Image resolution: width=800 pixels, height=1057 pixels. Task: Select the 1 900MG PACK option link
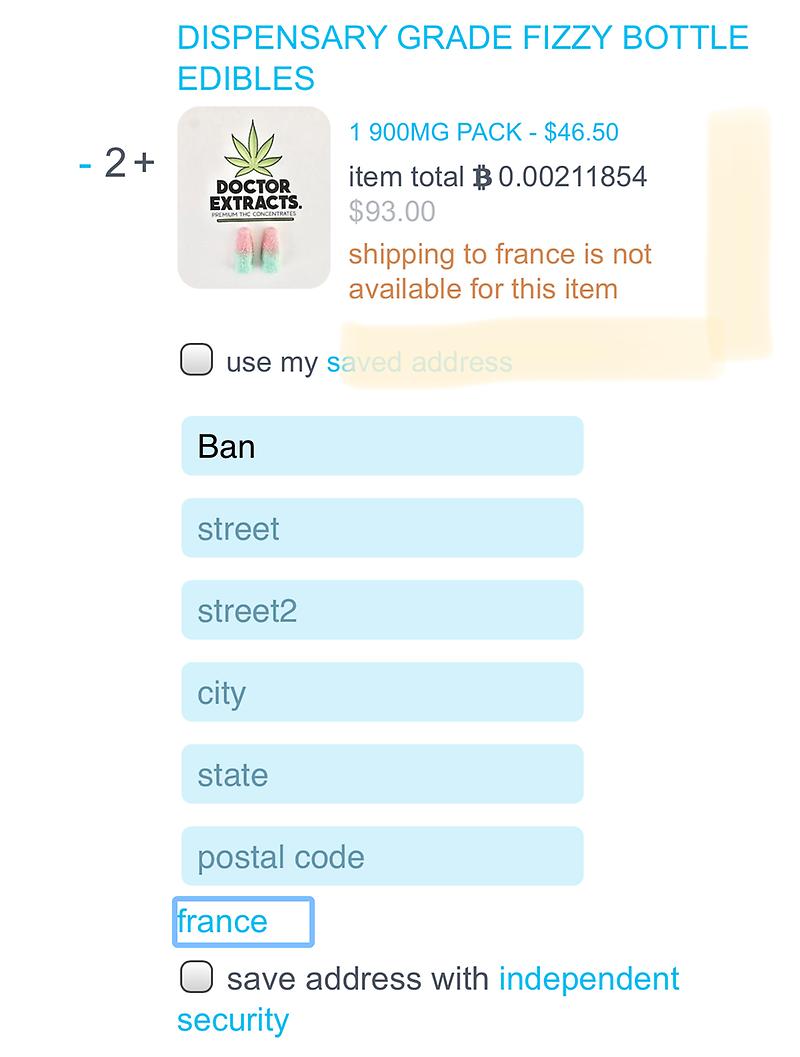[484, 132]
